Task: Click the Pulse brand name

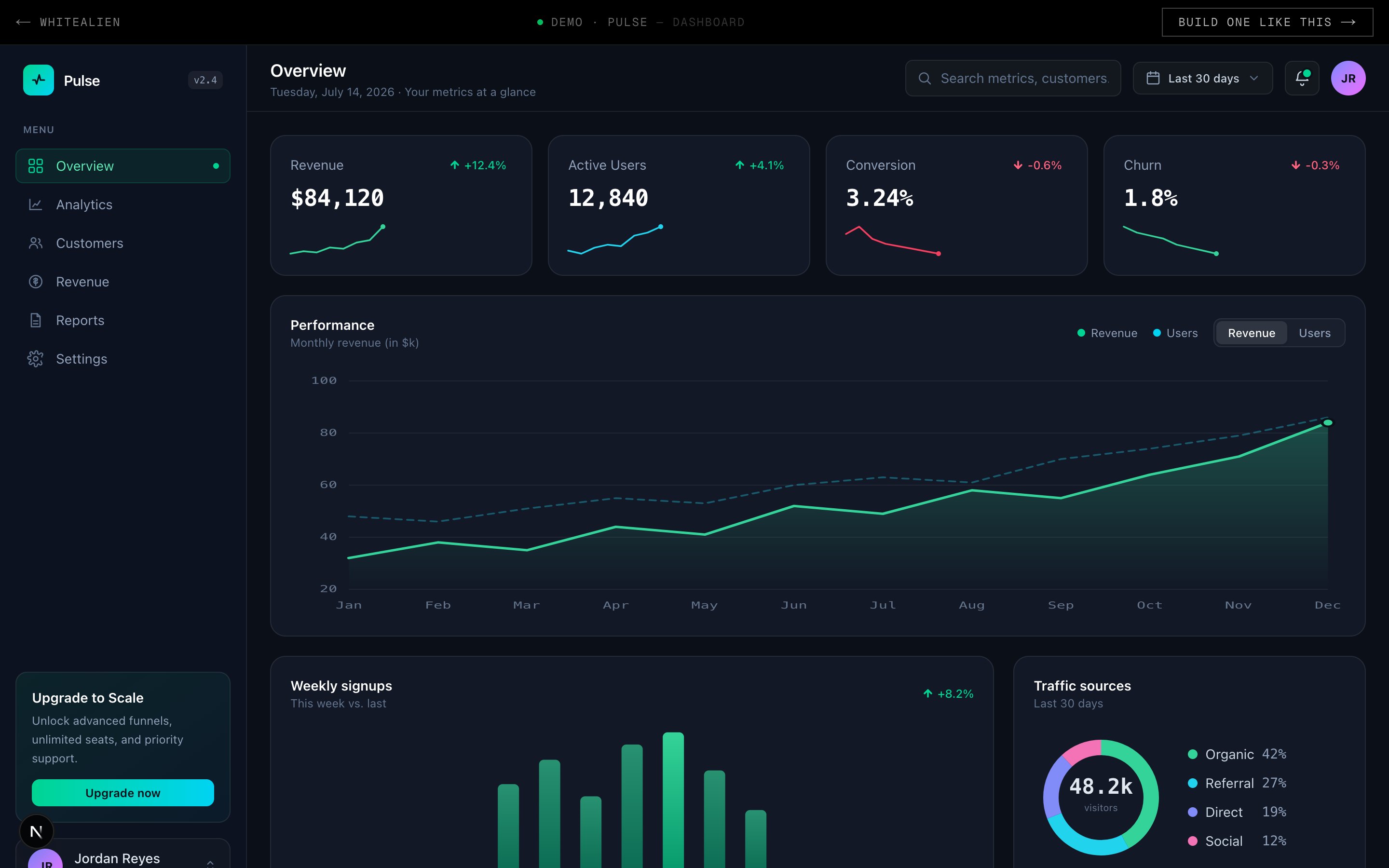Action: (x=82, y=81)
